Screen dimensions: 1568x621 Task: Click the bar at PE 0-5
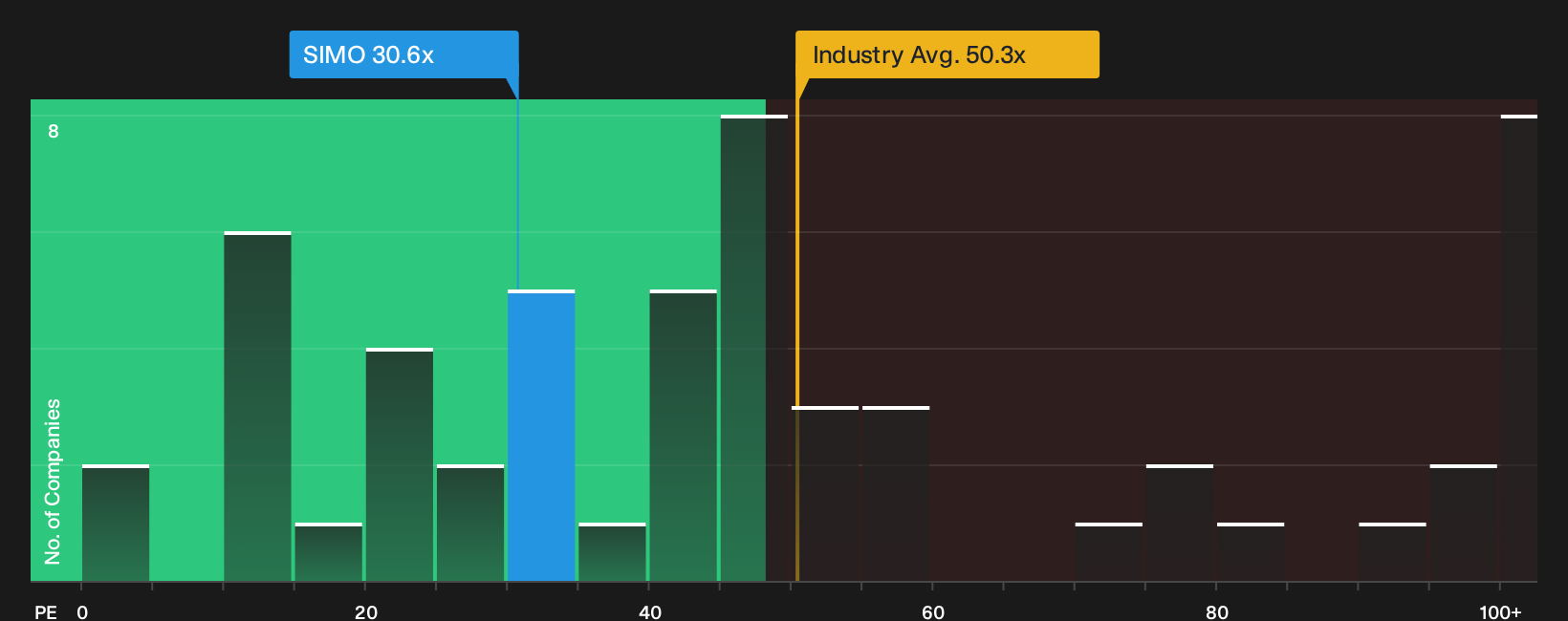pyautogui.click(x=116, y=523)
